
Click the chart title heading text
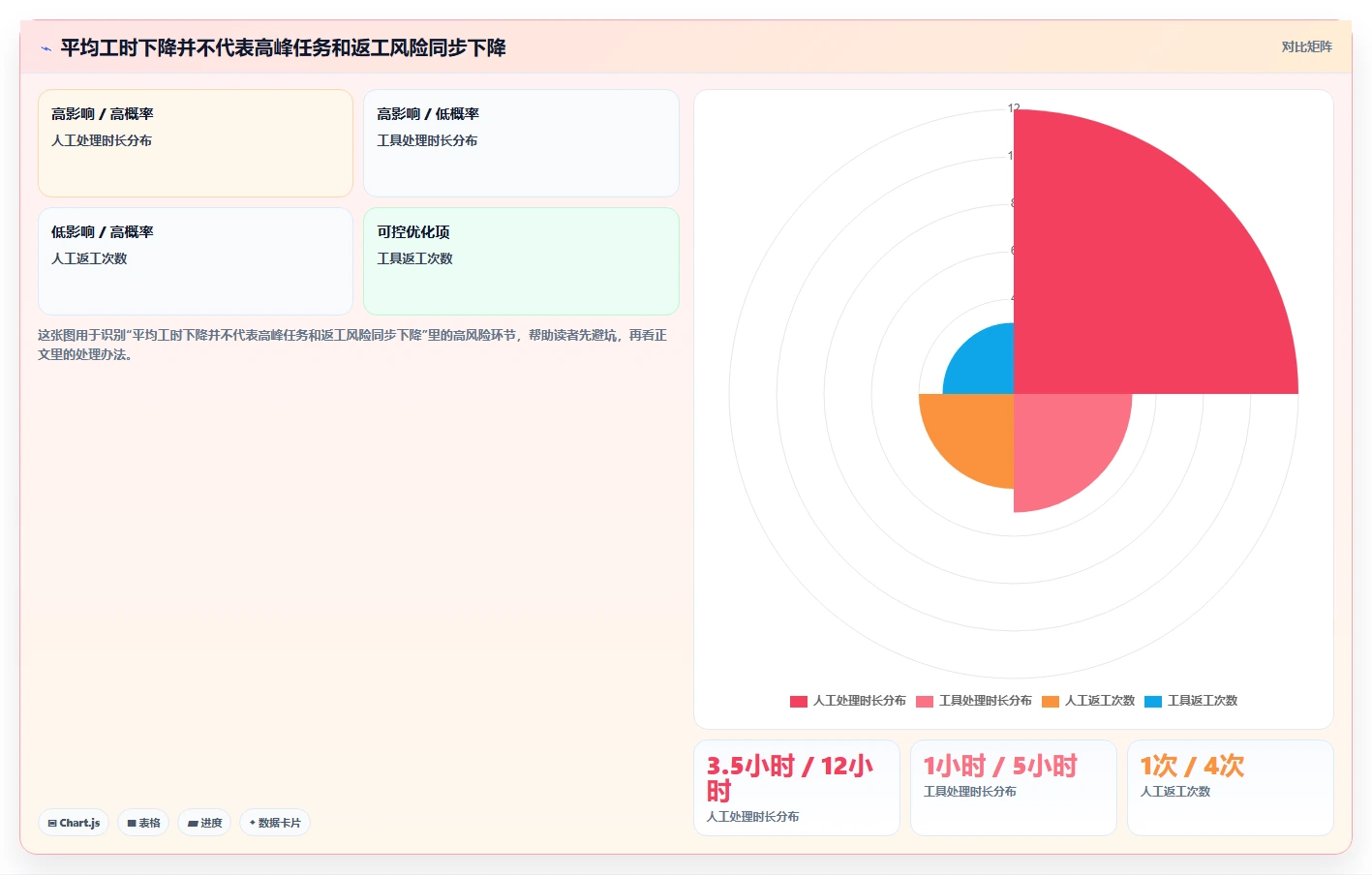pyautogui.click(x=283, y=47)
